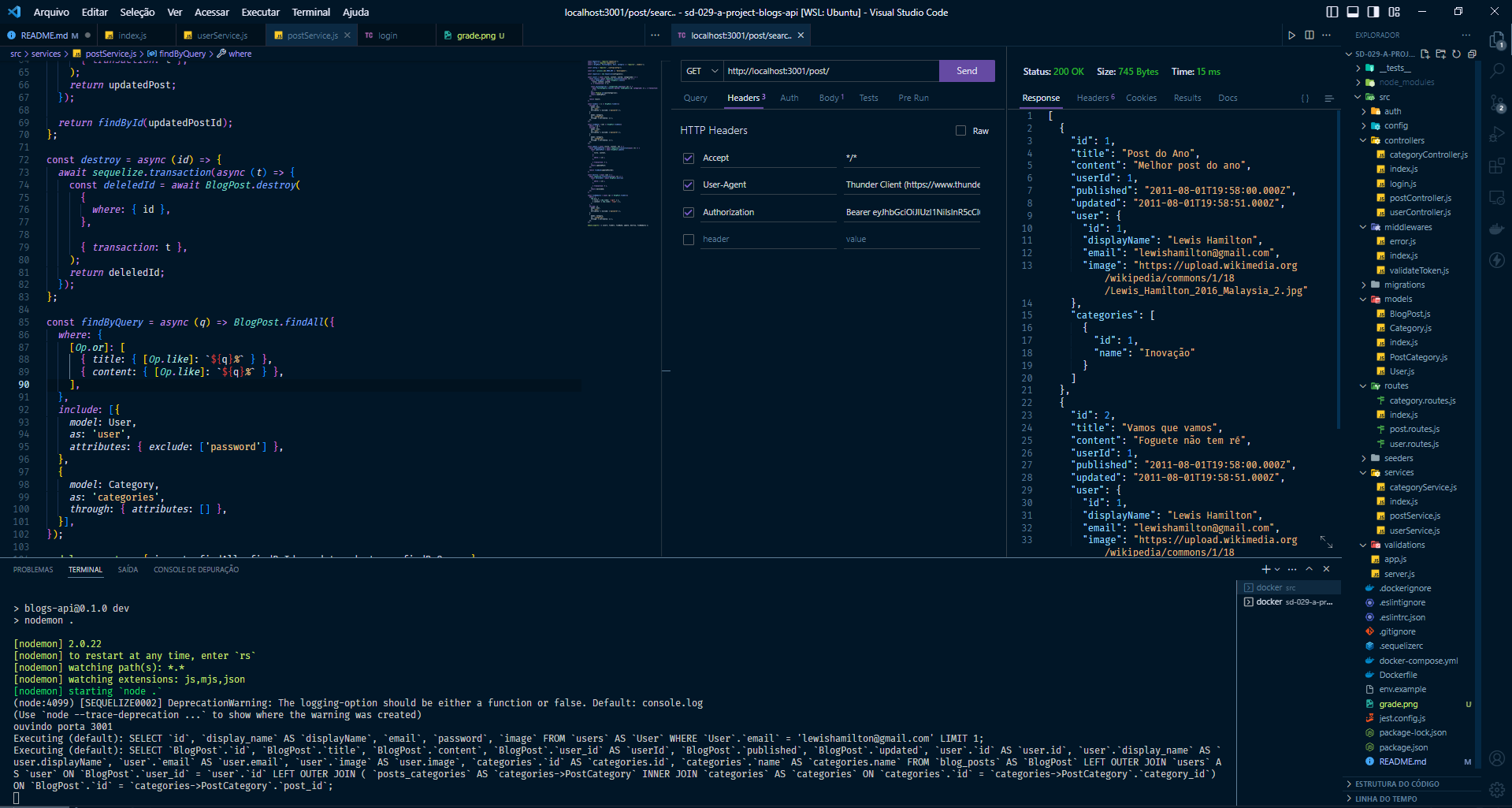The width and height of the screenshot is (1512, 808).
Task: Switch to the Query tab in request
Action: pyautogui.click(x=695, y=98)
